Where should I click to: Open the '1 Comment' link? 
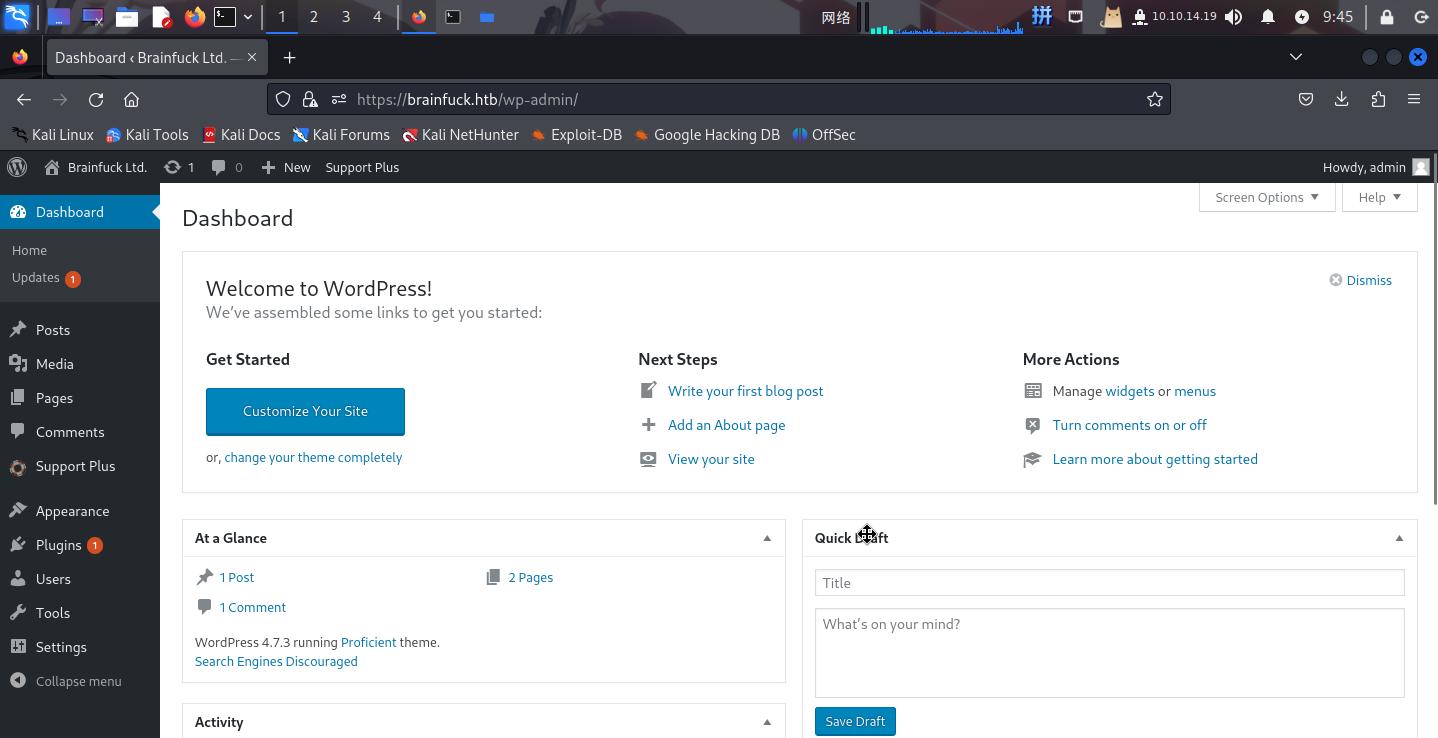point(252,607)
